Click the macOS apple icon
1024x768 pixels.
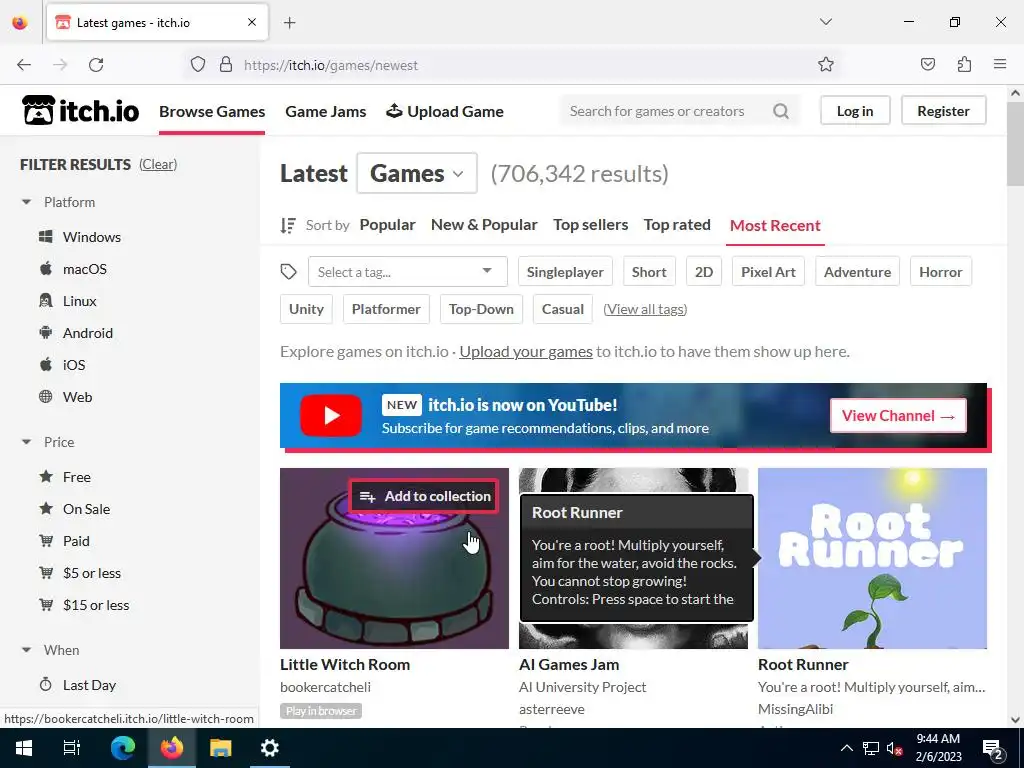46,268
